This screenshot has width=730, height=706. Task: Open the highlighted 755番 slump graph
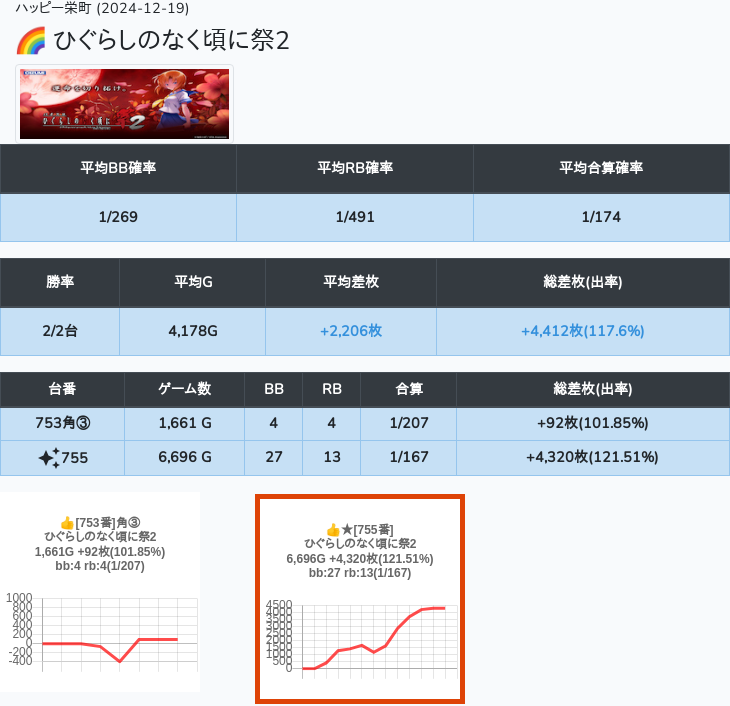coord(360,599)
